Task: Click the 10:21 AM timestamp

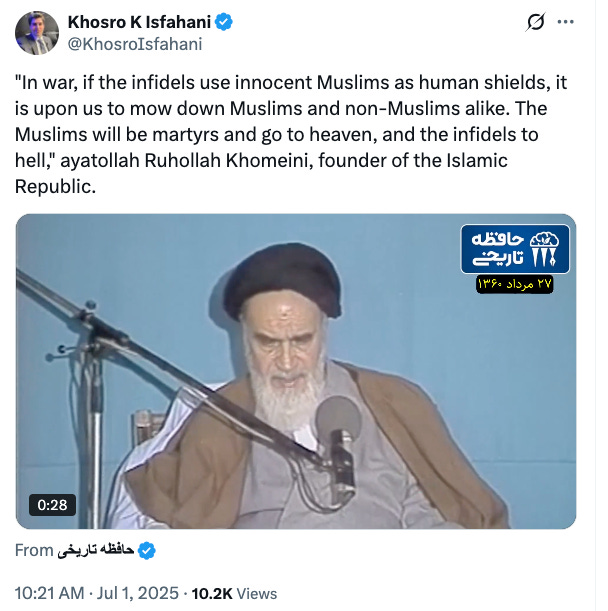Action: [49, 593]
